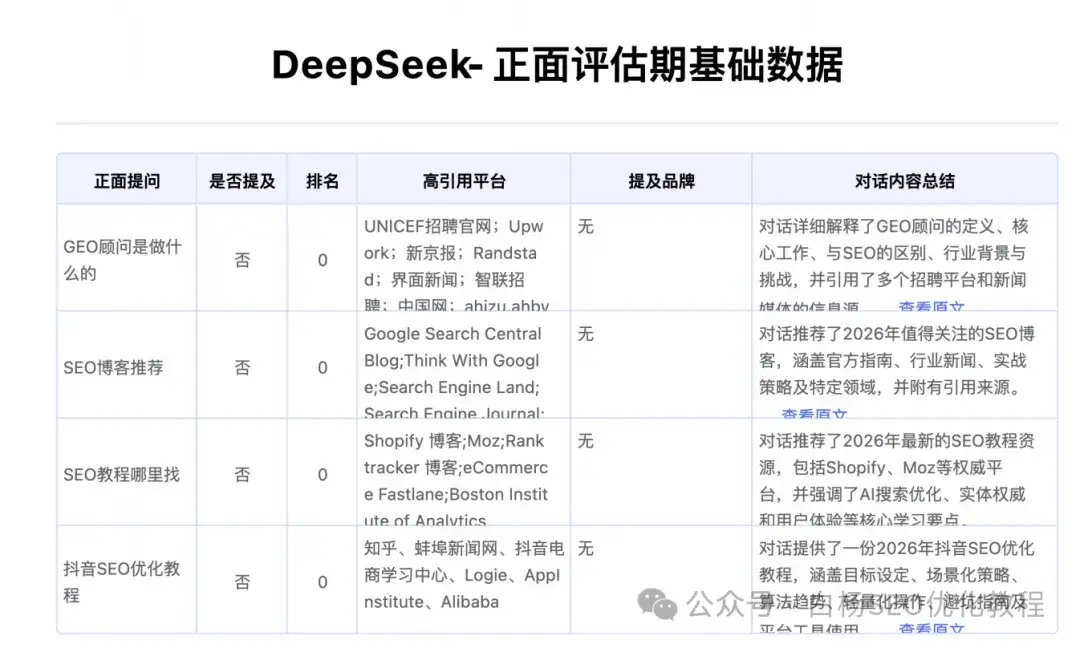This screenshot has height=648, width=1080.
Task: Open 查看原文 link in GEO顾问 row
Action: coord(931,306)
